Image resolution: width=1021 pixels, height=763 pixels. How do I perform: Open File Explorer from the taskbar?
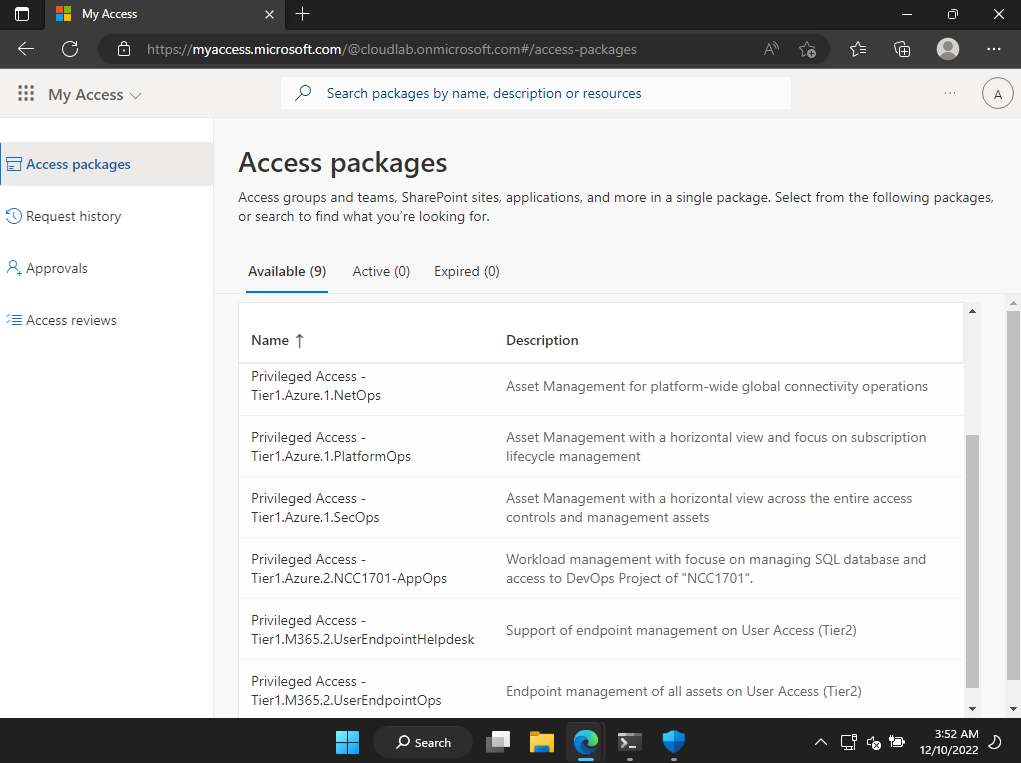[x=542, y=742]
